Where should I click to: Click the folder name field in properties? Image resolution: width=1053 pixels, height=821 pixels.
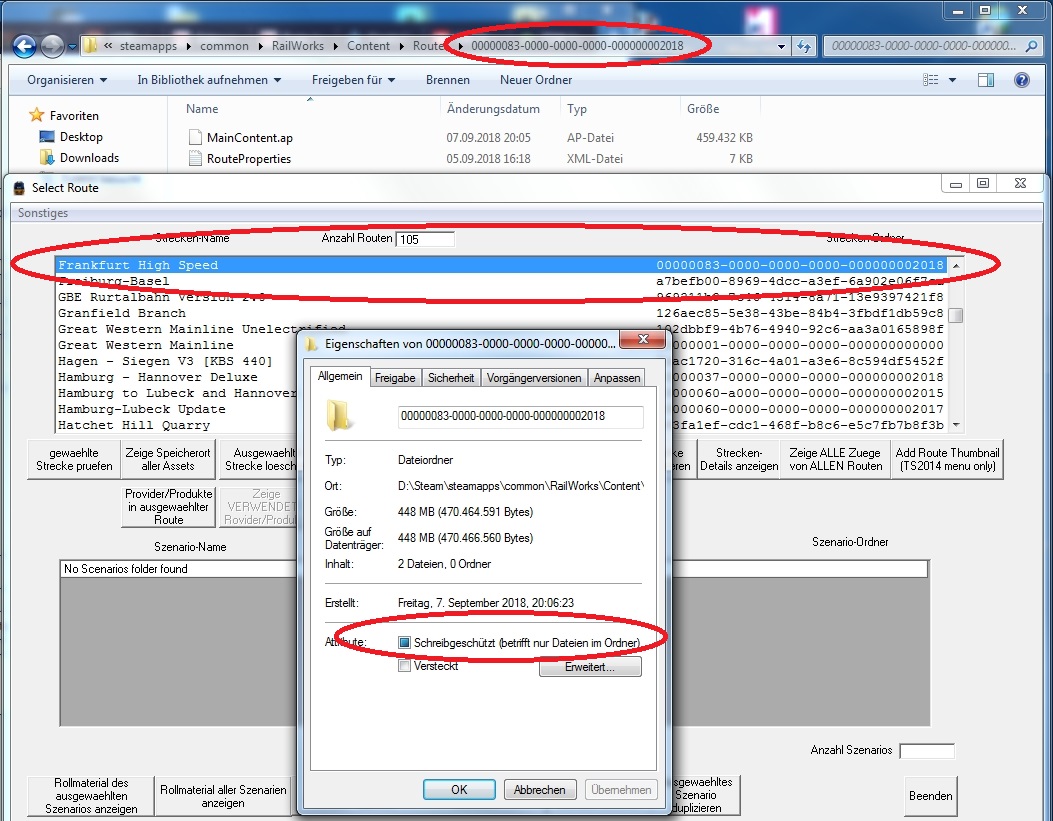click(520, 416)
